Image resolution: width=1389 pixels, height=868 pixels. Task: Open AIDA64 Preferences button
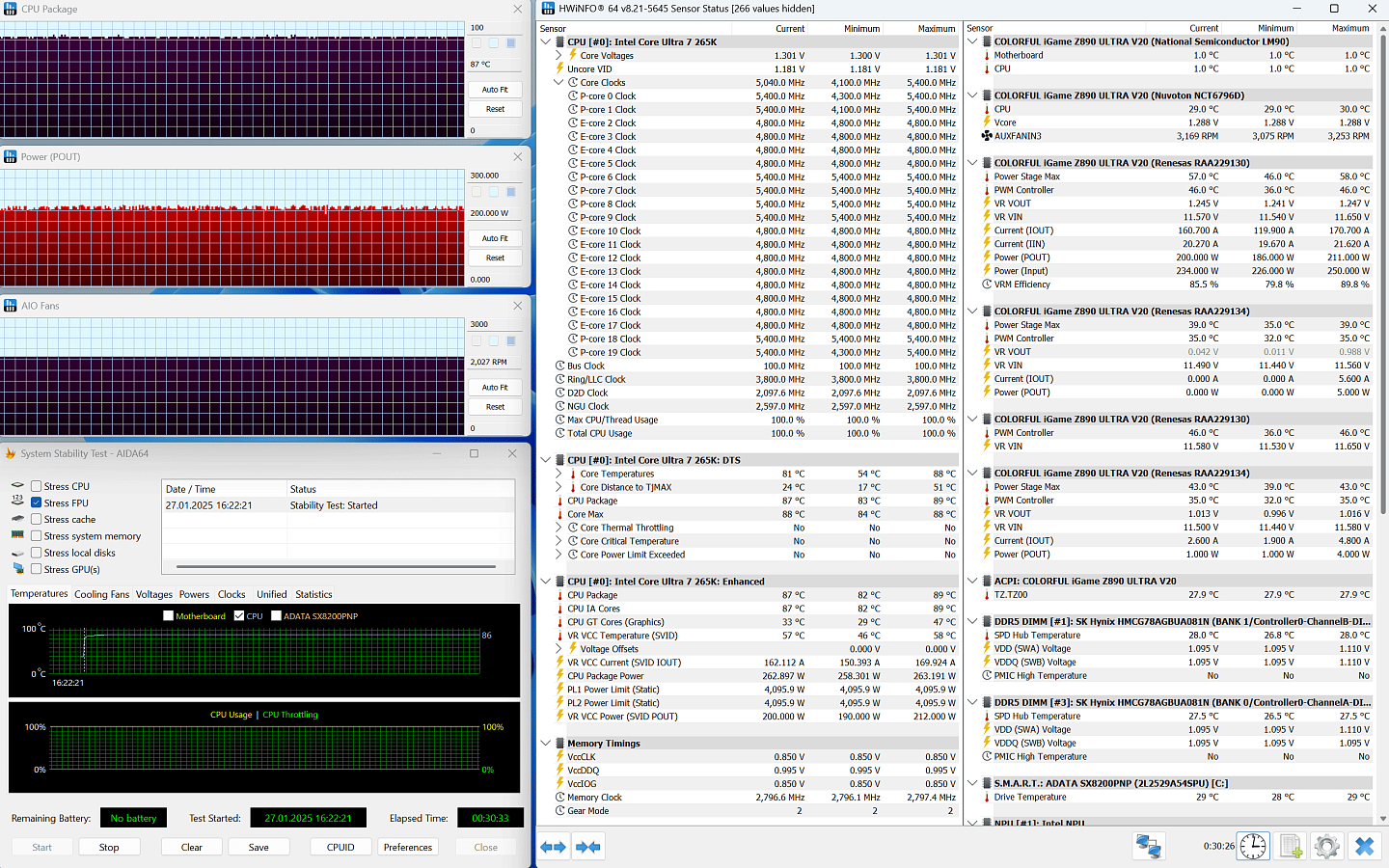click(x=408, y=847)
